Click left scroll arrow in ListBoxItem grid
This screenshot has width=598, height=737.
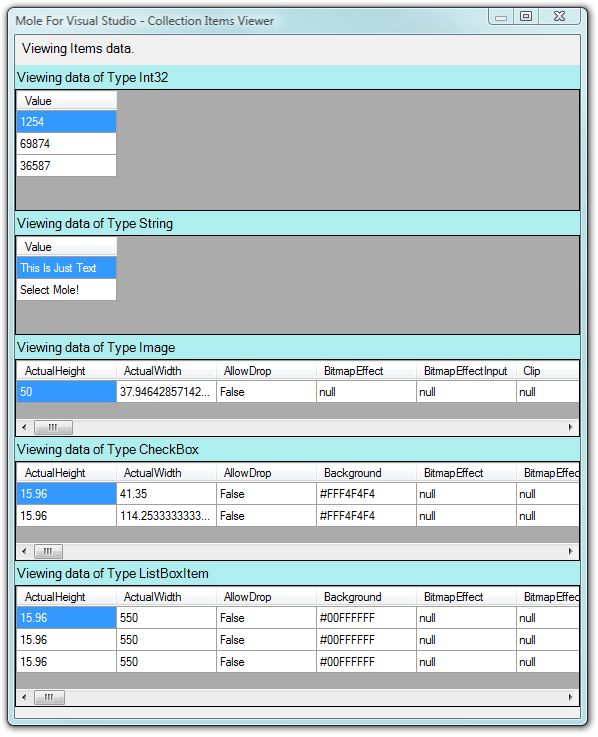(x=24, y=697)
